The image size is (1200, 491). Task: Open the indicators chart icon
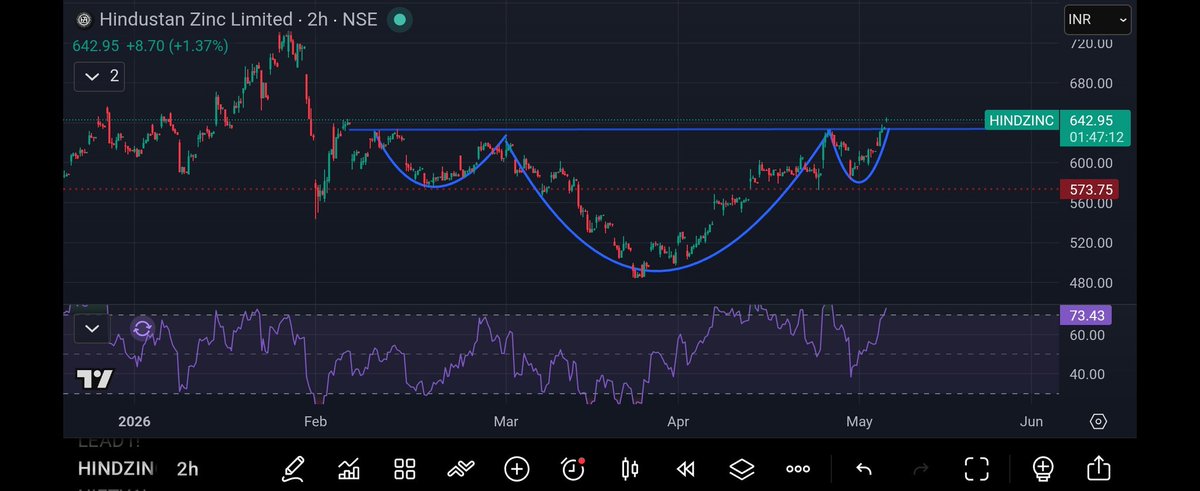[x=349, y=467]
